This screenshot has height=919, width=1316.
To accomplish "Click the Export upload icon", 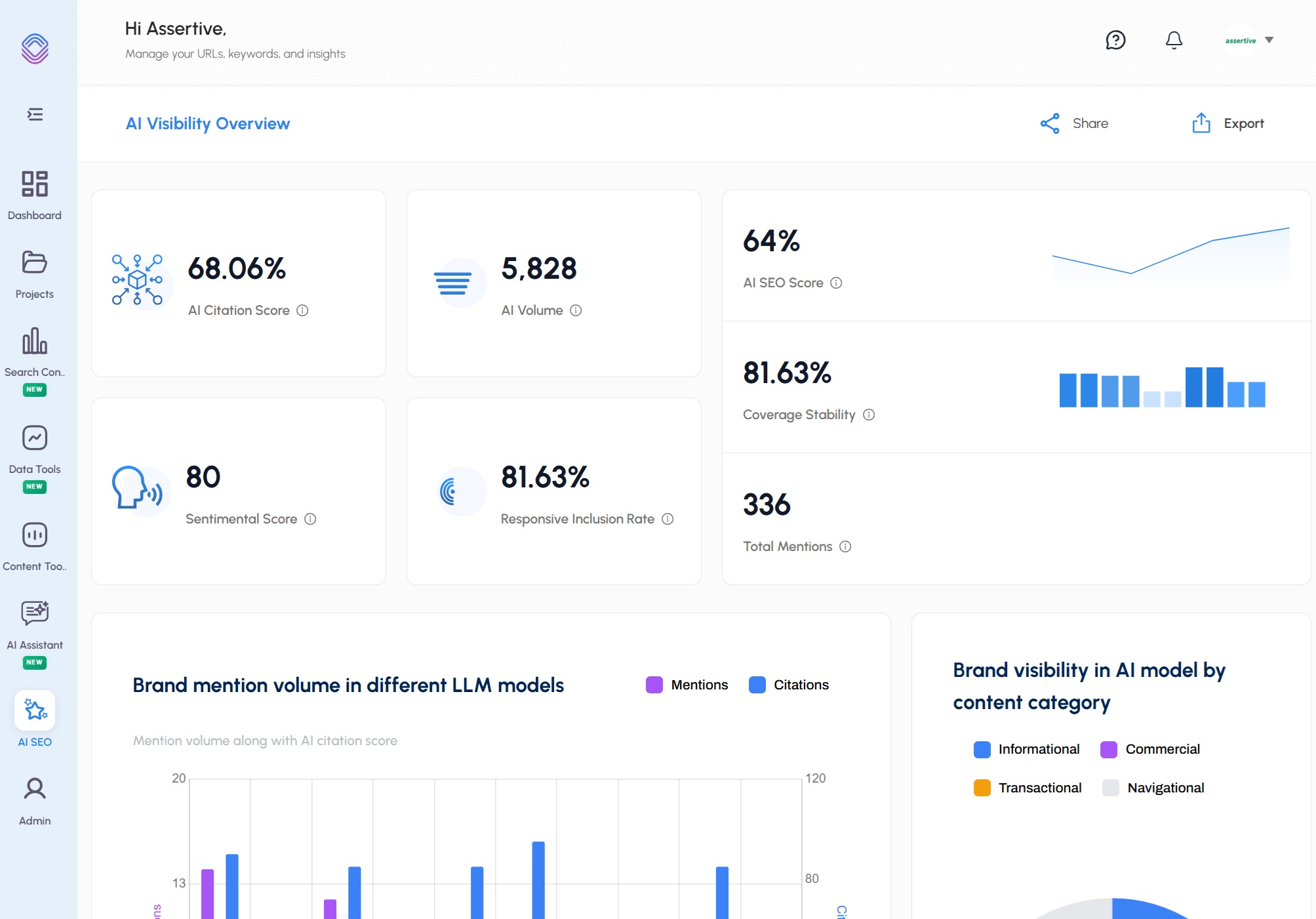I will coord(1201,123).
